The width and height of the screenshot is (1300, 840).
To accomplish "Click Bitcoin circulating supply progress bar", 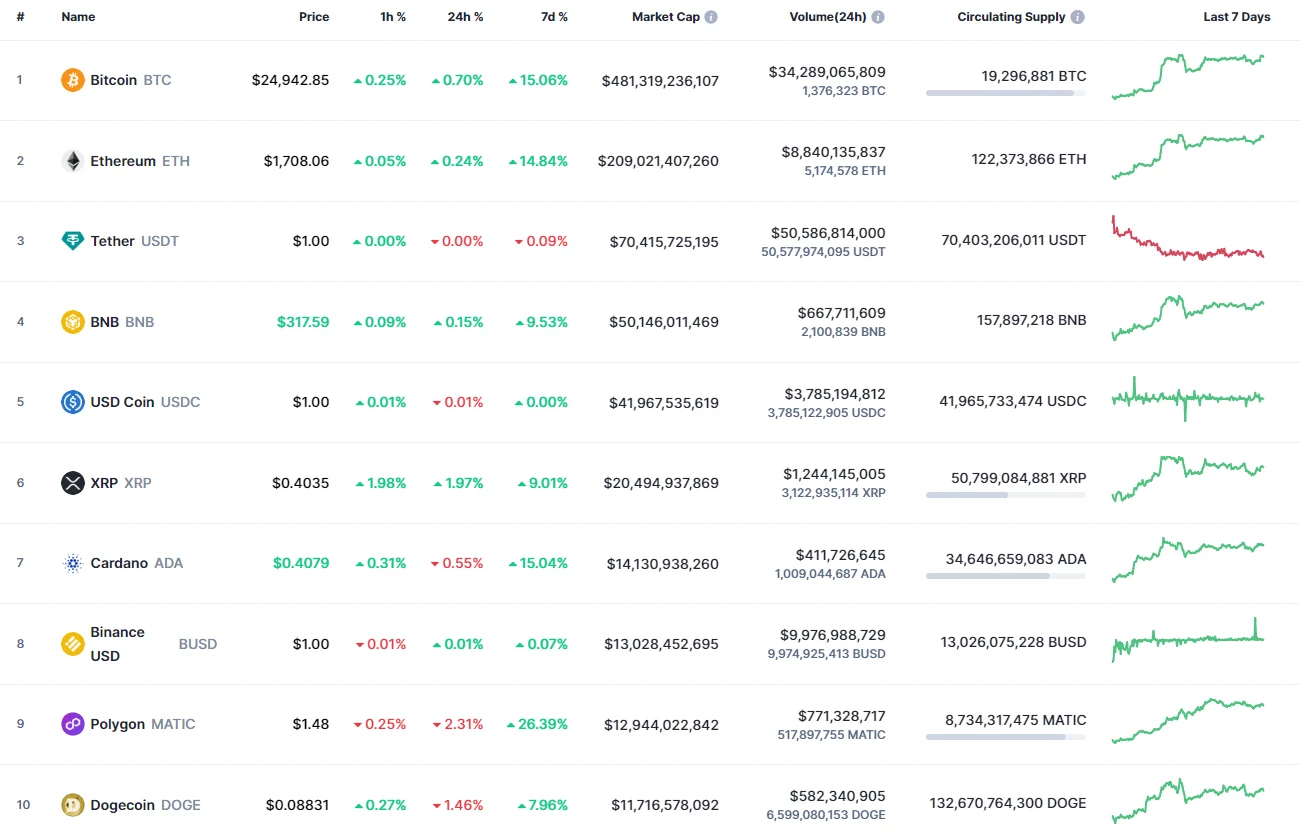I will (1006, 93).
